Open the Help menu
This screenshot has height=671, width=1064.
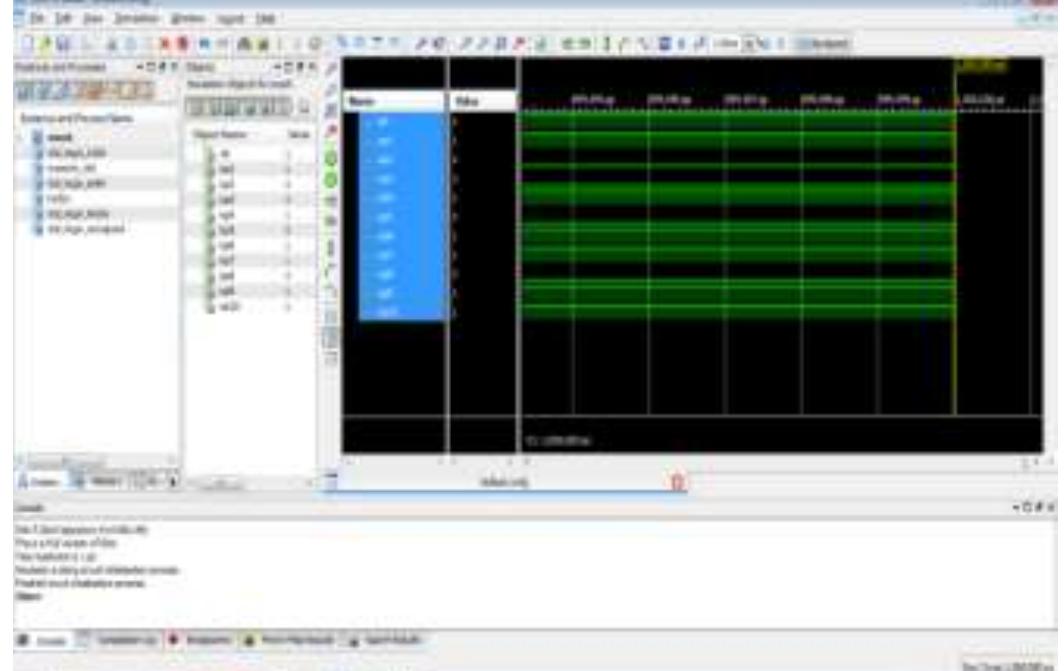[x=265, y=18]
